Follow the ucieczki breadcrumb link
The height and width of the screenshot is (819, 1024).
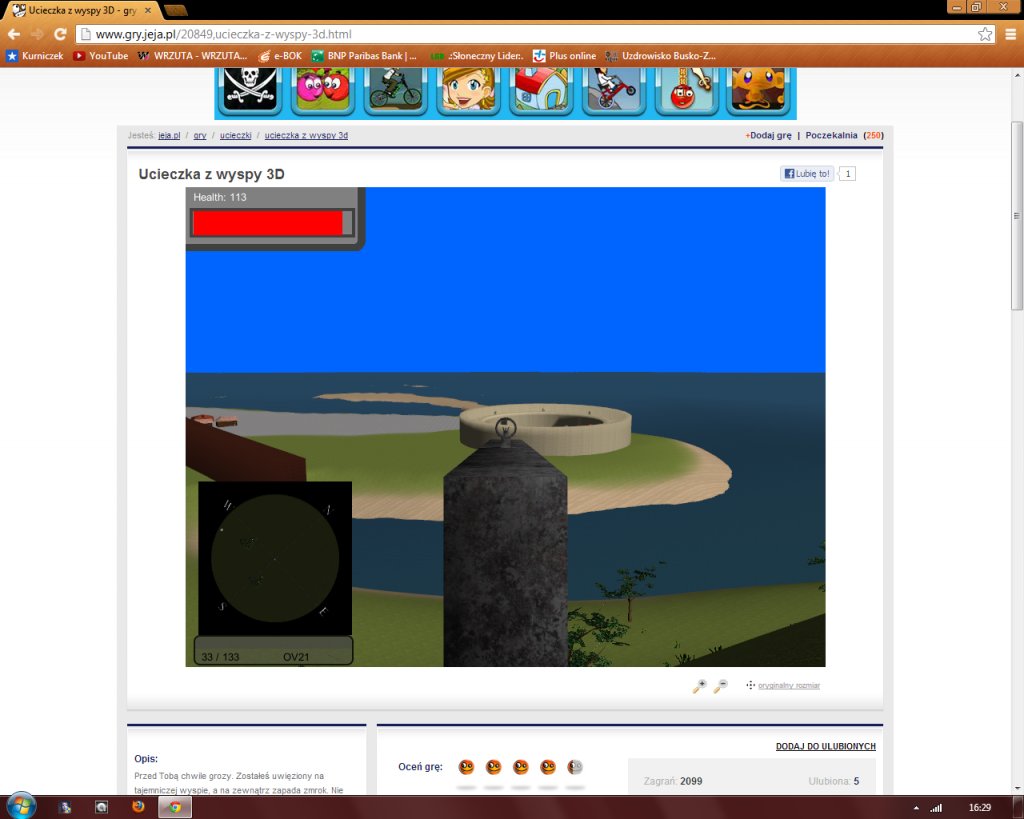[236, 135]
